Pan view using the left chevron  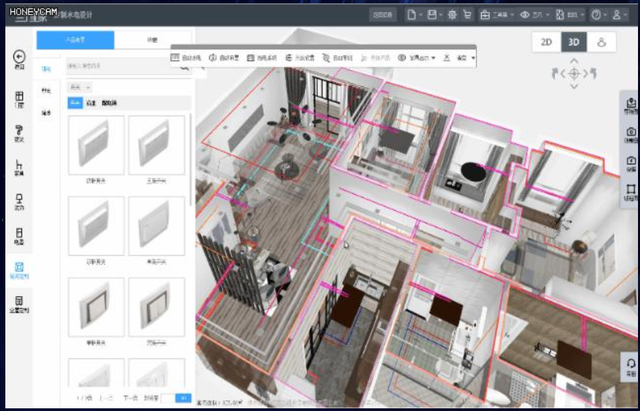(562, 74)
